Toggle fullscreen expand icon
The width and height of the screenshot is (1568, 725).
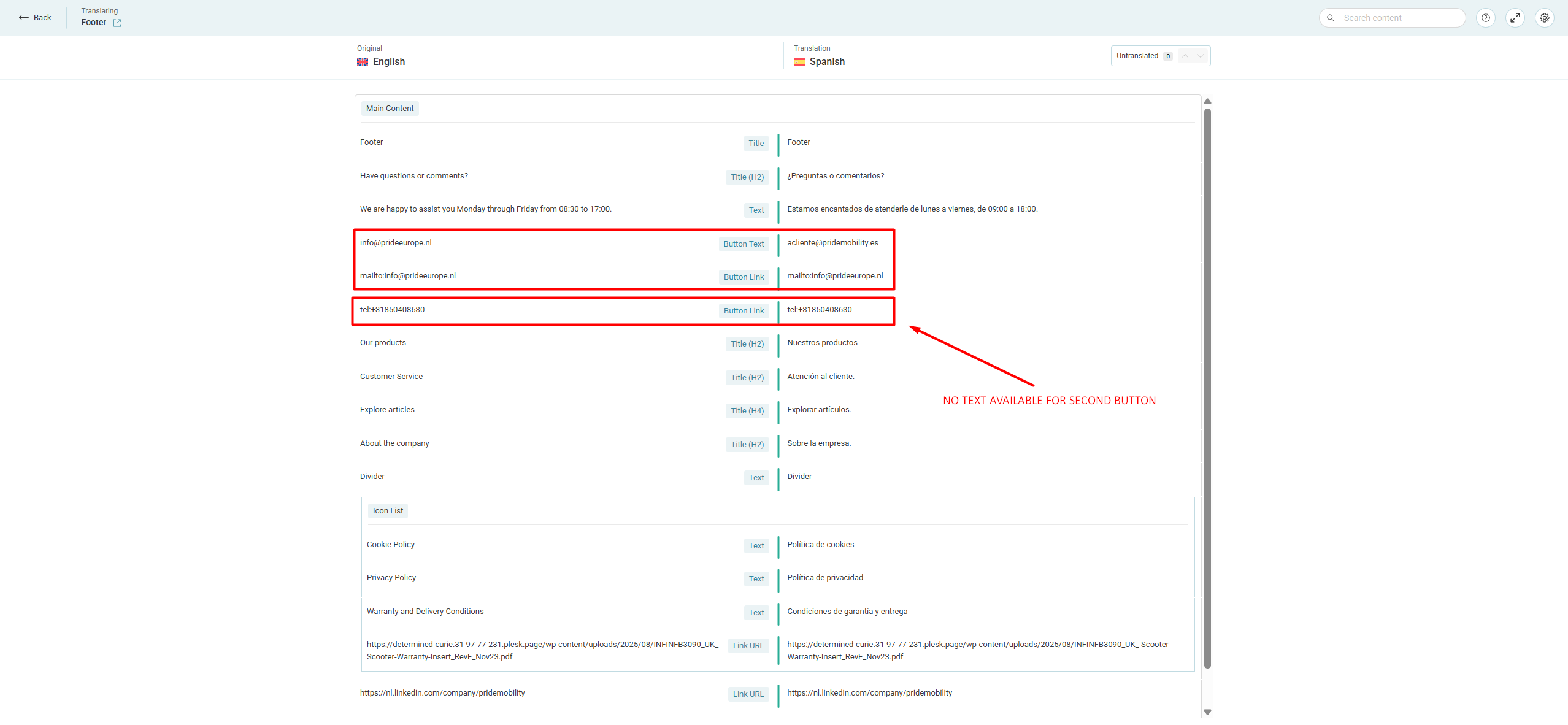pos(1515,18)
